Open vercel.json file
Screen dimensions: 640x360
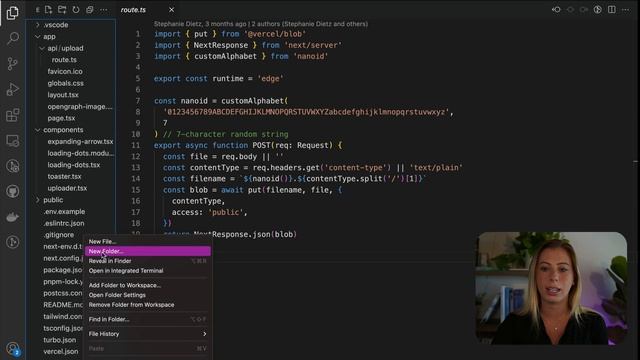click(60, 351)
